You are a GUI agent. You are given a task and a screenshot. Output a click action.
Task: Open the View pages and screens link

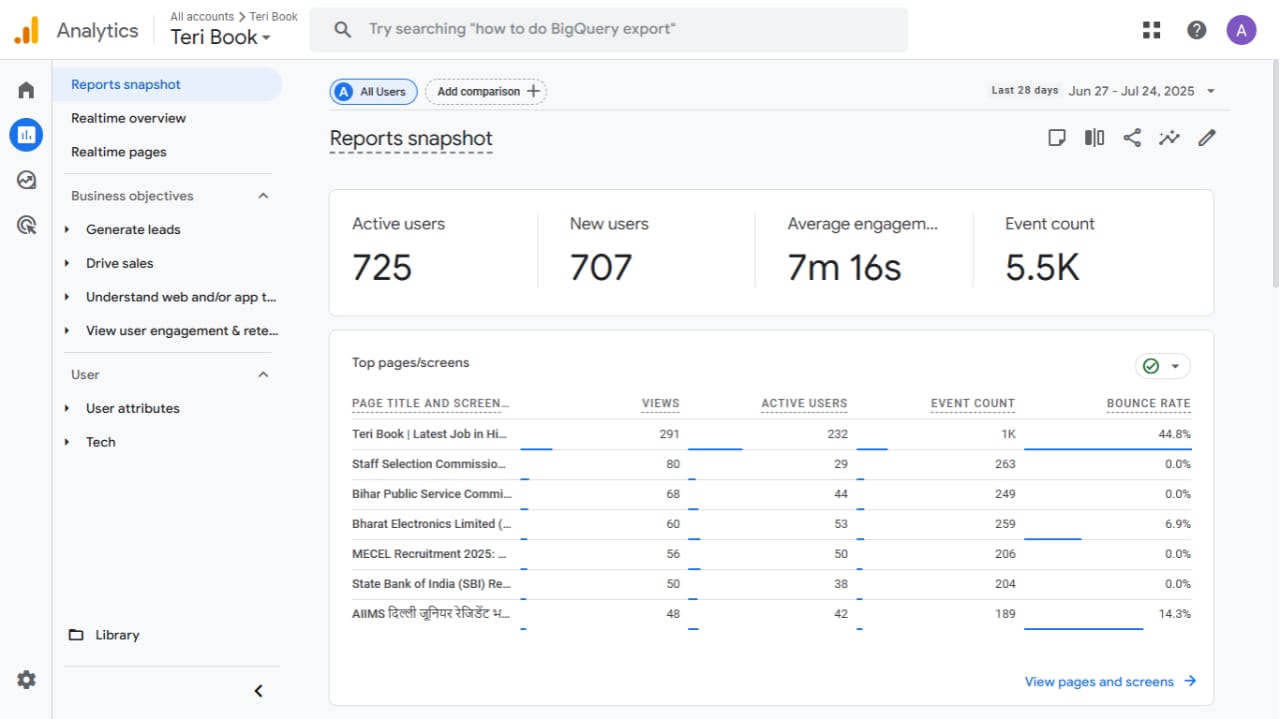[x=1110, y=682]
